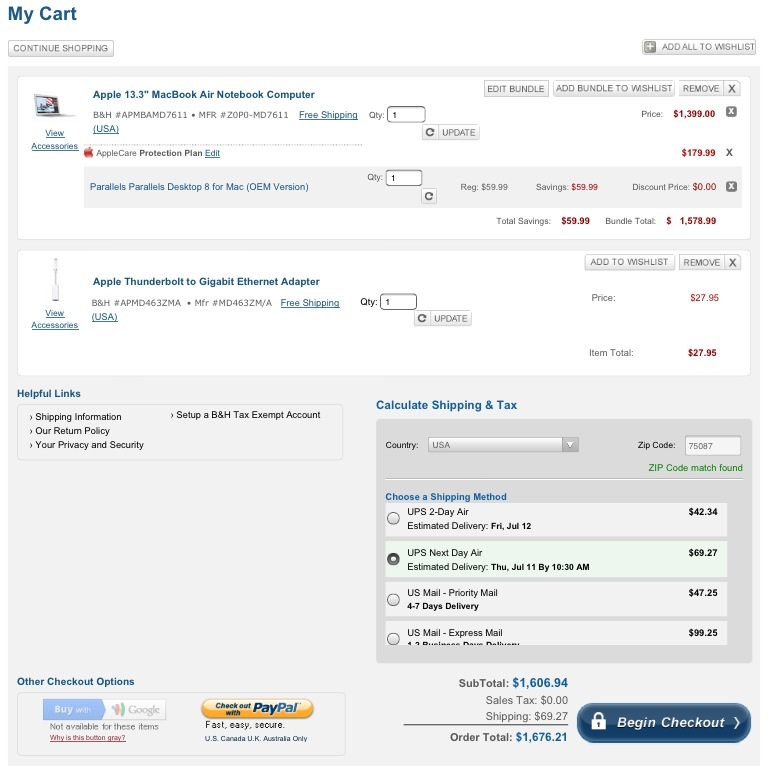The height and width of the screenshot is (766, 768).
Task: Click refresh icon for Parallels Desktop quantity
Action: pyautogui.click(x=429, y=196)
